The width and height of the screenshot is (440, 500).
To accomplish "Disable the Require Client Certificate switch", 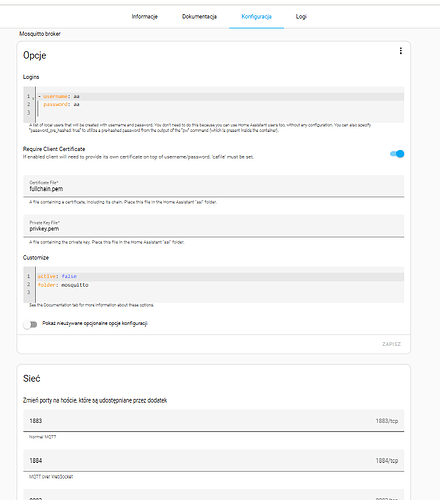I will point(397,154).
